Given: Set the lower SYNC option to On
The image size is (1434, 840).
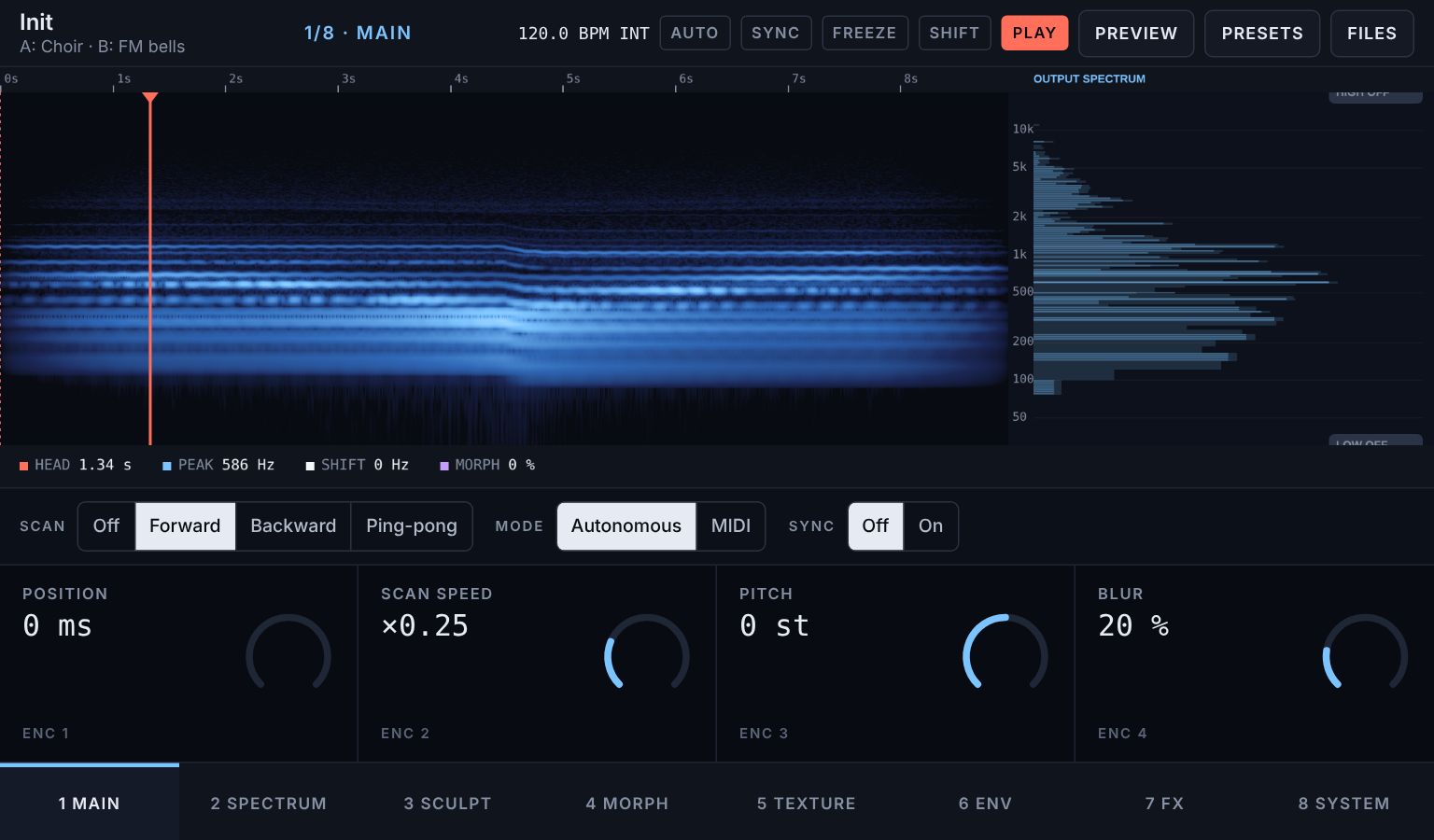Looking at the screenshot, I should tap(931, 526).
